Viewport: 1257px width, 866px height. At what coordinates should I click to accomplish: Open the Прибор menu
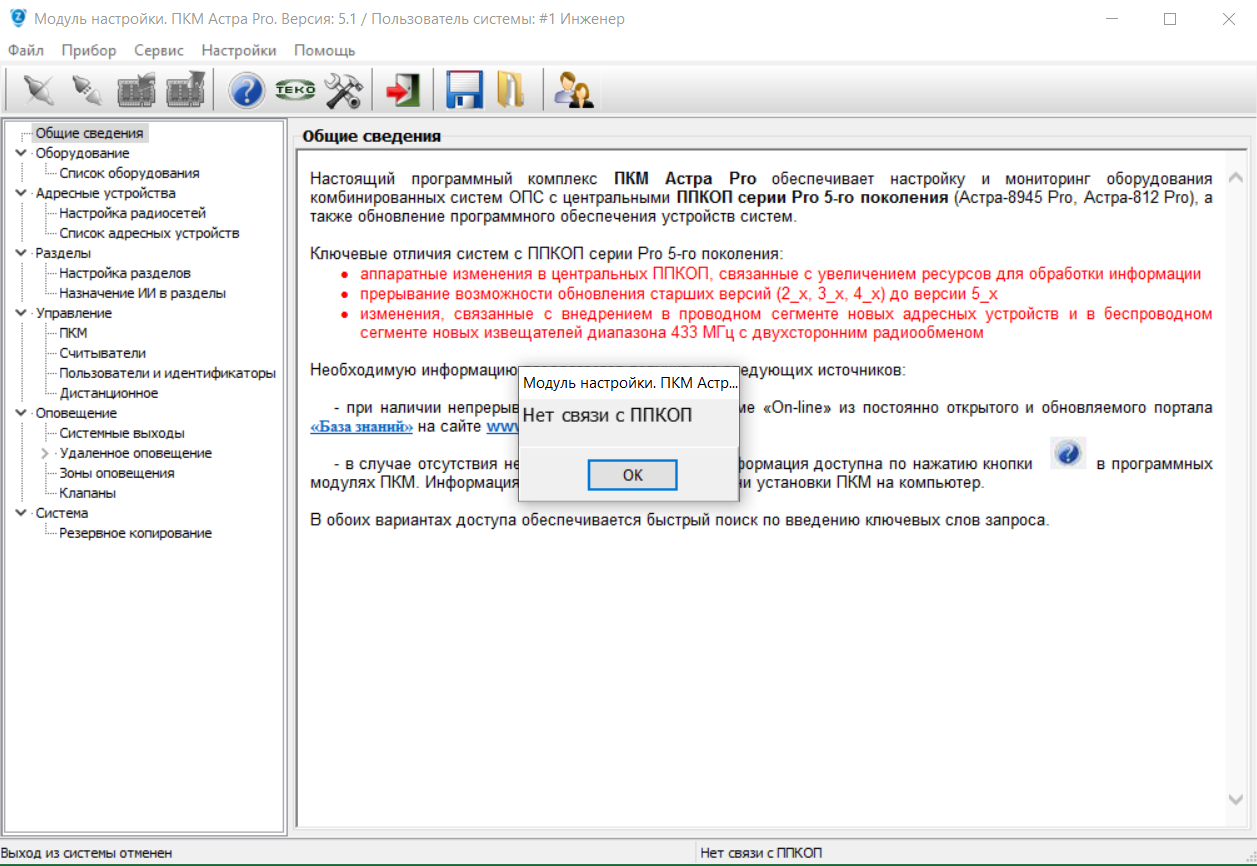88,50
